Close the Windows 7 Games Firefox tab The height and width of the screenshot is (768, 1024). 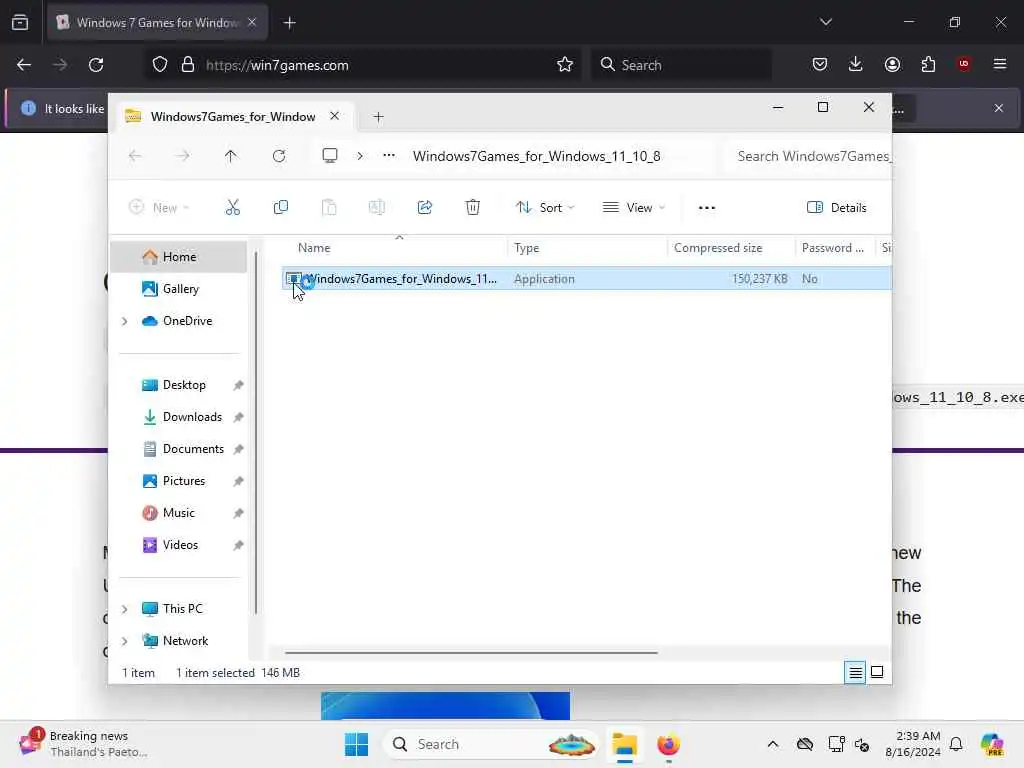[252, 22]
